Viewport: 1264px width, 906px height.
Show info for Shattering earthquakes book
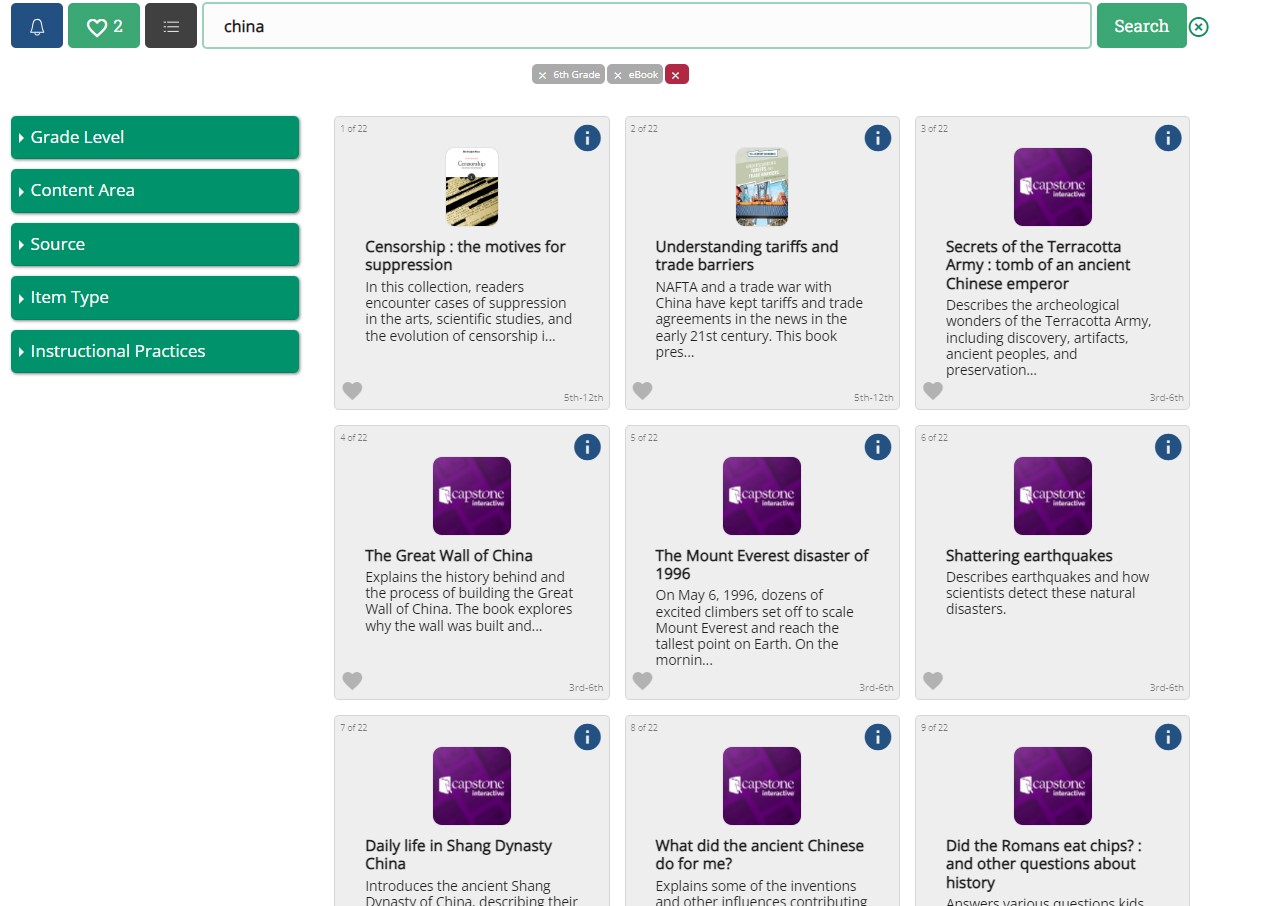tap(1168, 447)
